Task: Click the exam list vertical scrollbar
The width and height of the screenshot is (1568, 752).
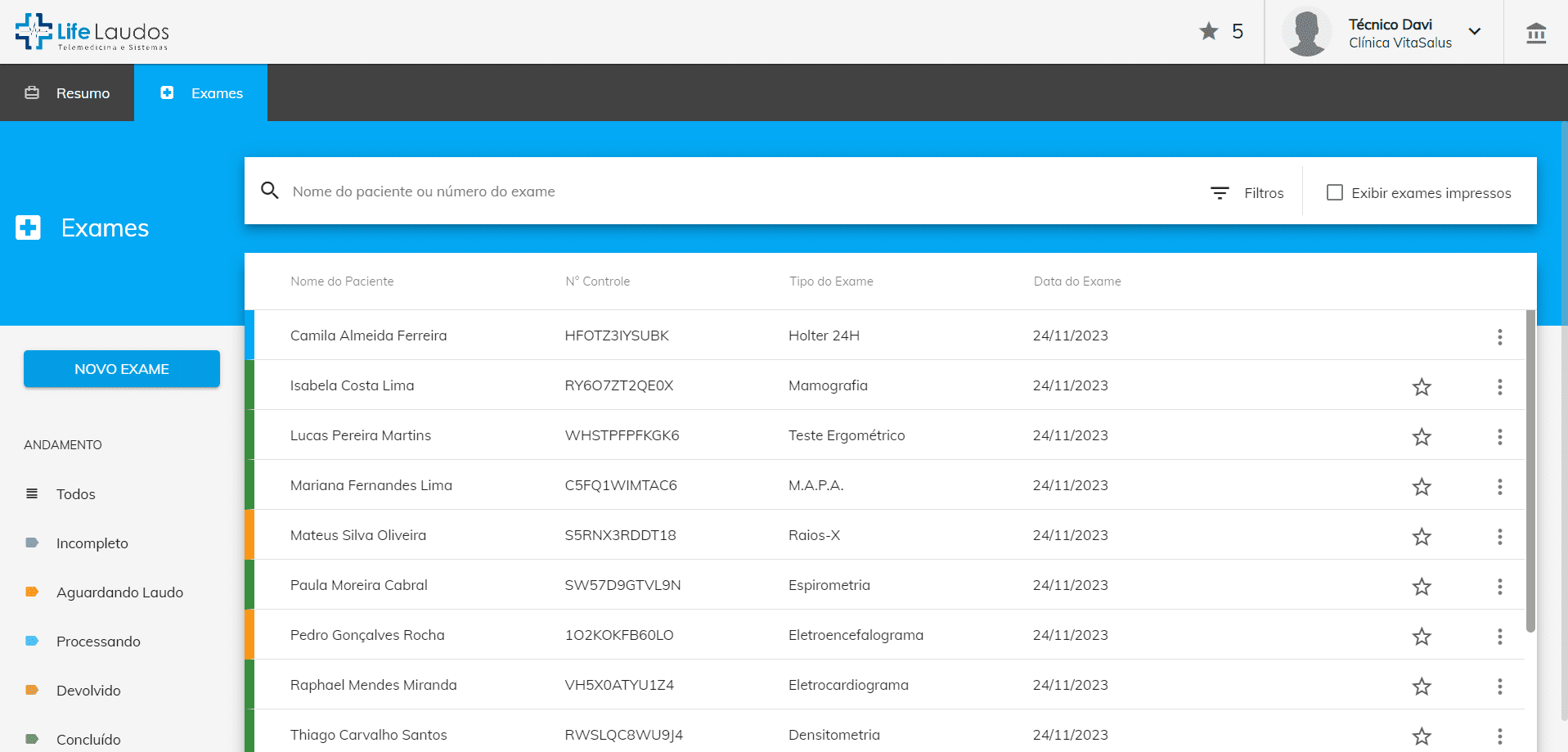Action: [x=1530, y=471]
